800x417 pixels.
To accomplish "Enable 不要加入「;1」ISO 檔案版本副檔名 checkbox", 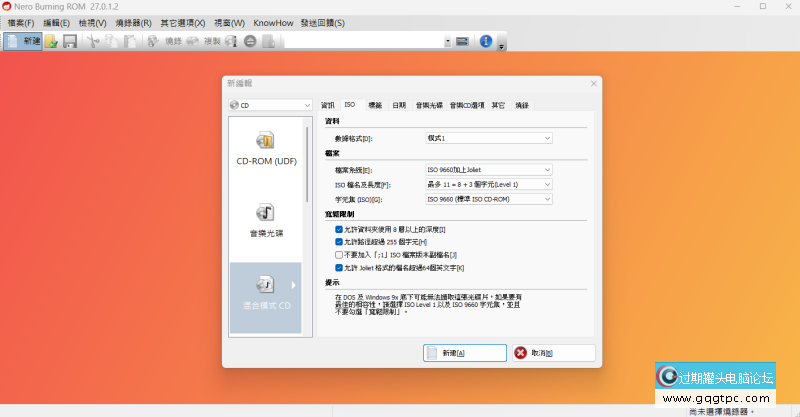I will coord(339,255).
